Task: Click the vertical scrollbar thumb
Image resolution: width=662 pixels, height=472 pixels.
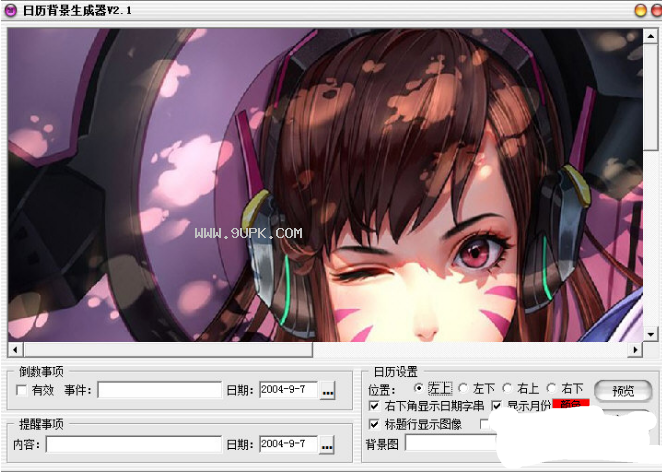Action: (650, 97)
